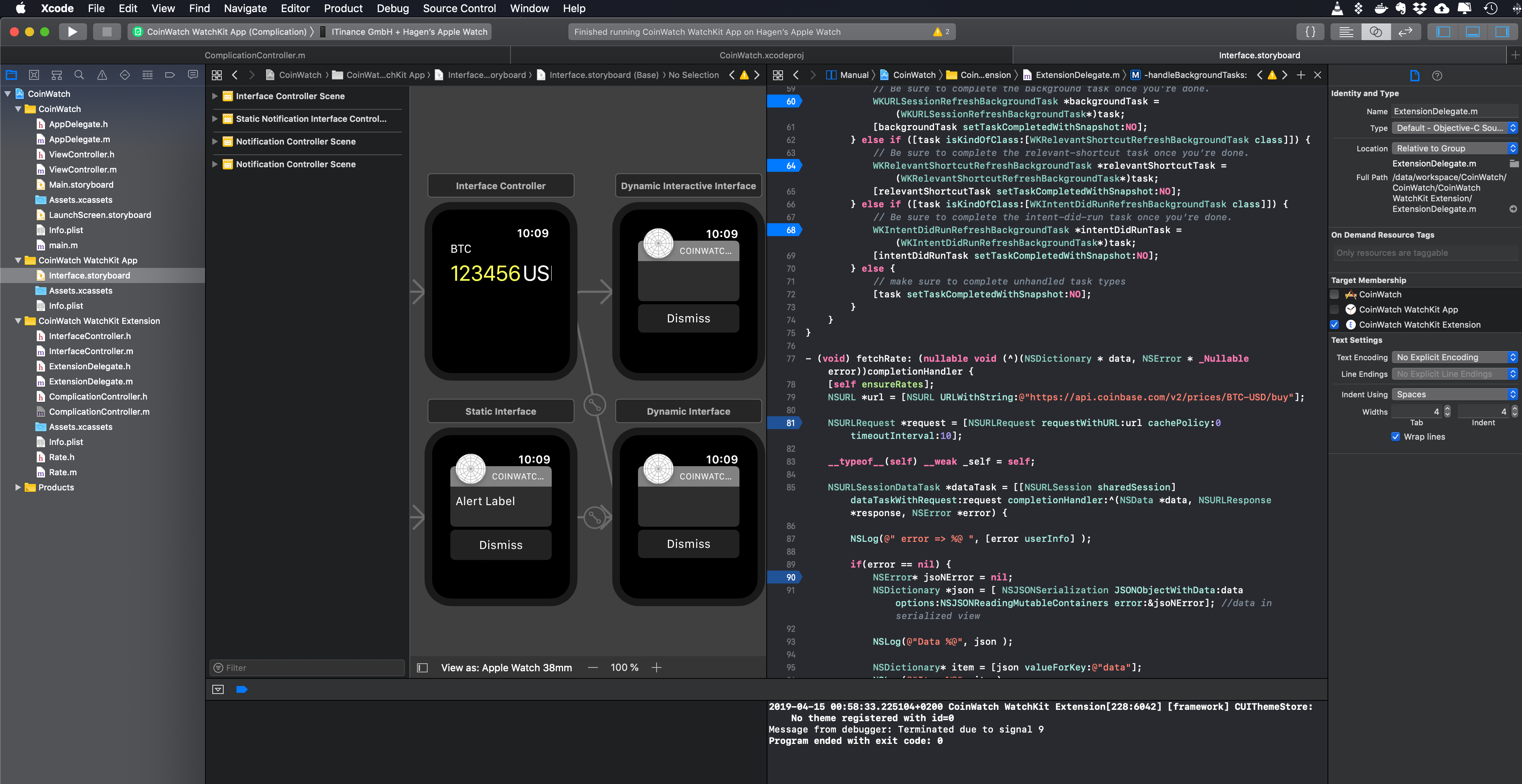Increment the Tab width stepper

click(1447, 408)
